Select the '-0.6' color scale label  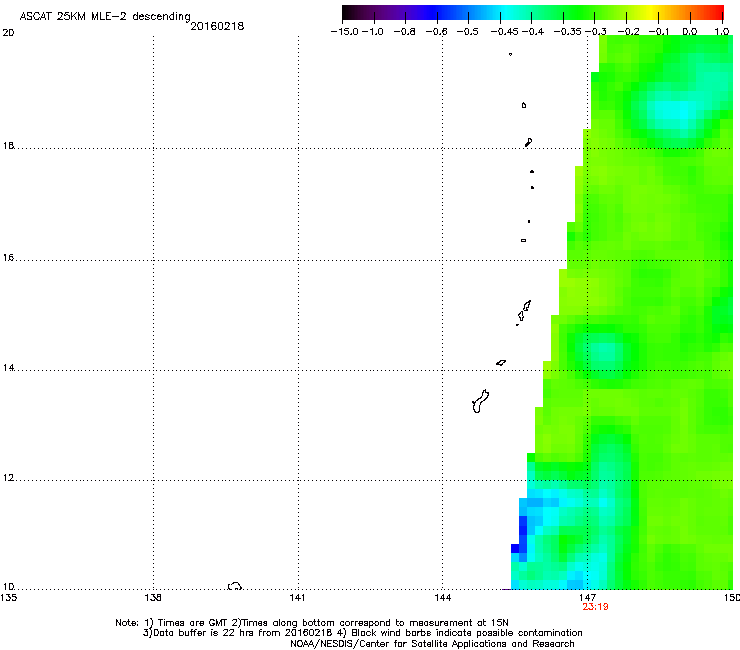click(x=436, y=32)
